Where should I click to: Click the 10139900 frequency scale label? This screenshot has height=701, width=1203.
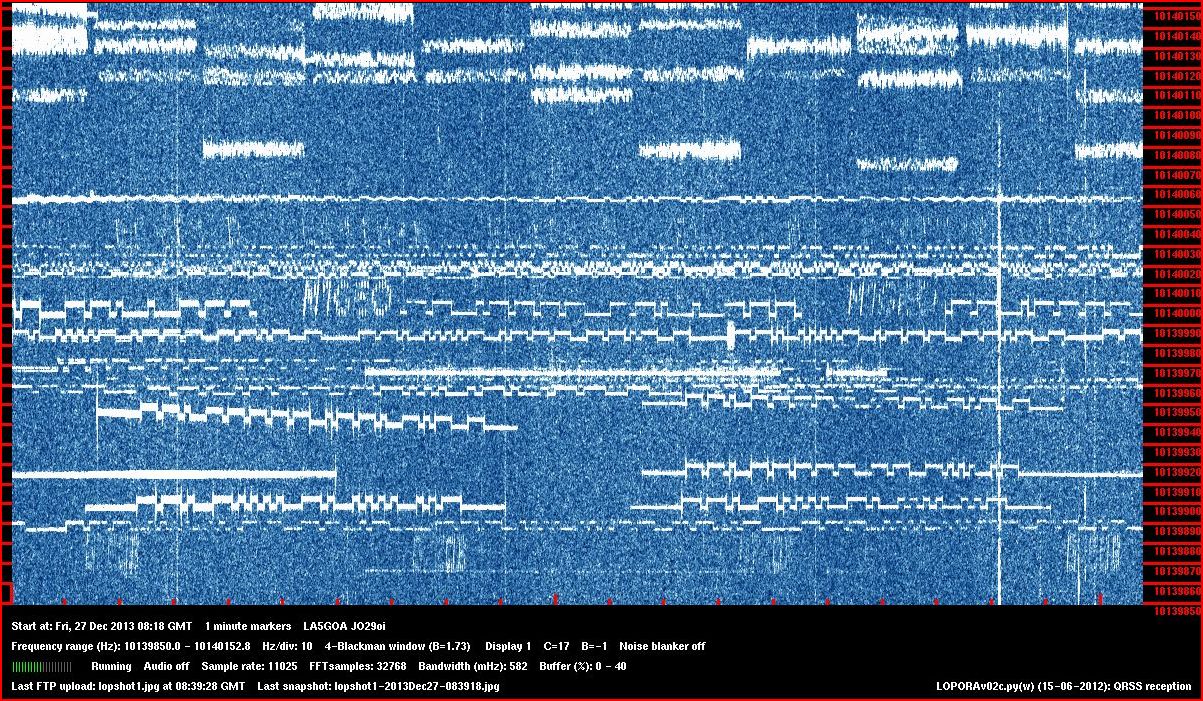[x=1172, y=511]
